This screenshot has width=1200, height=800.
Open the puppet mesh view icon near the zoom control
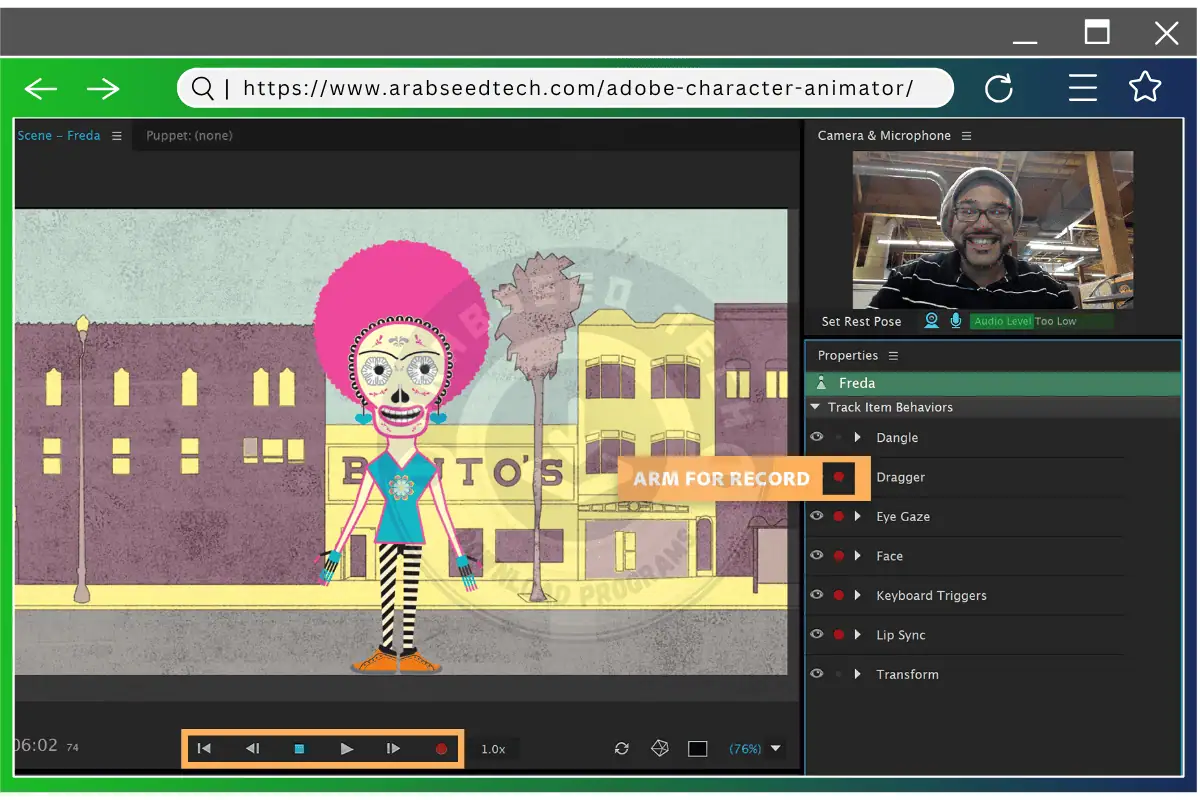click(x=660, y=747)
